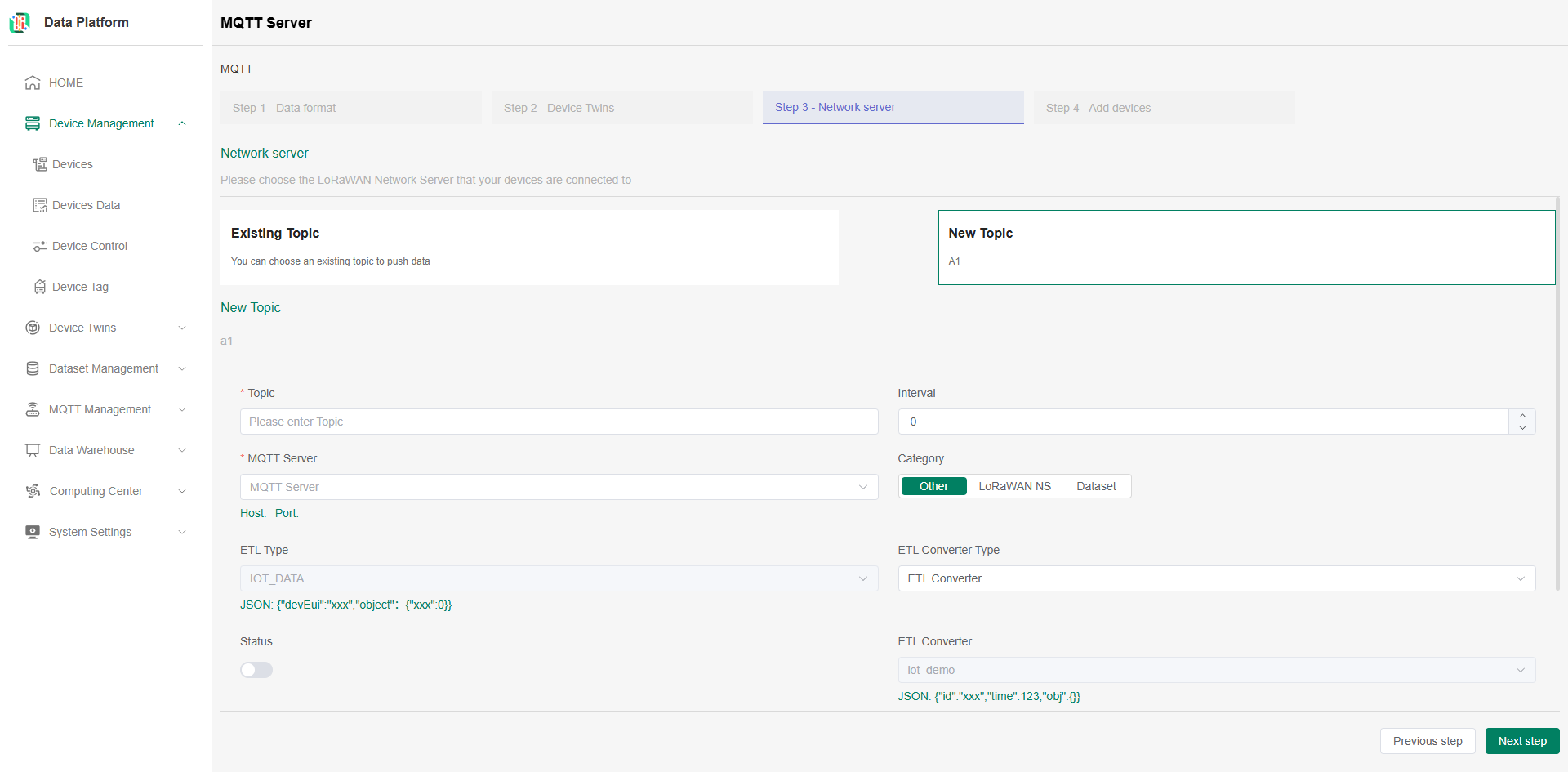Toggle the Status switch on
This screenshot has width=1568, height=772.
(256, 670)
